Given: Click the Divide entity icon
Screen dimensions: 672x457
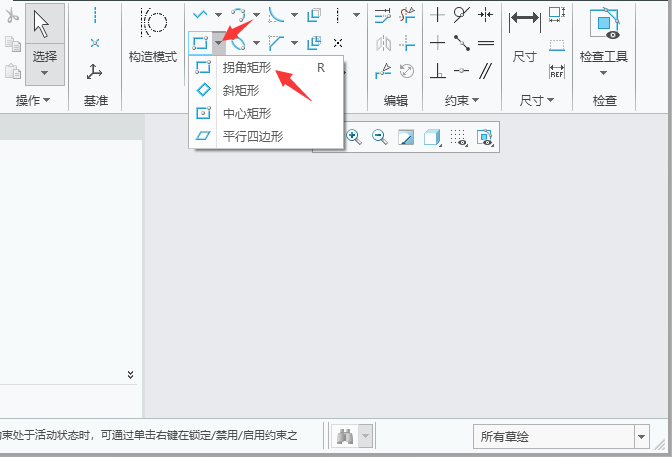Looking at the screenshot, I should coord(383,71).
